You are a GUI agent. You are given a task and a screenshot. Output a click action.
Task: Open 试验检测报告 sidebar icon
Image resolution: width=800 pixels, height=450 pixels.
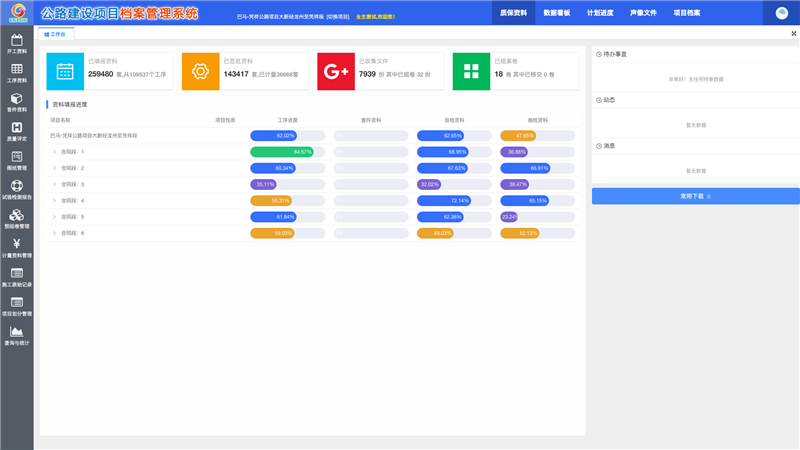pos(16,189)
